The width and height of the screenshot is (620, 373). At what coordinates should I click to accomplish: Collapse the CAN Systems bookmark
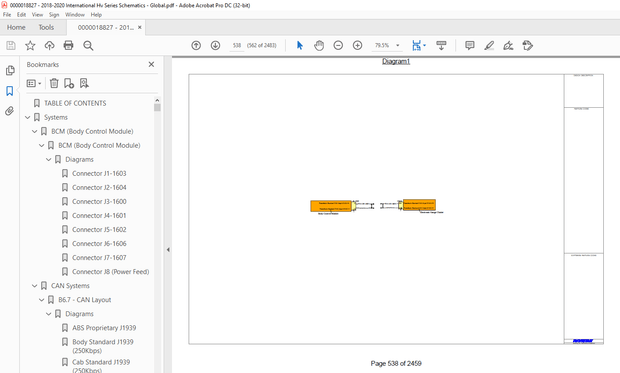pos(34,286)
